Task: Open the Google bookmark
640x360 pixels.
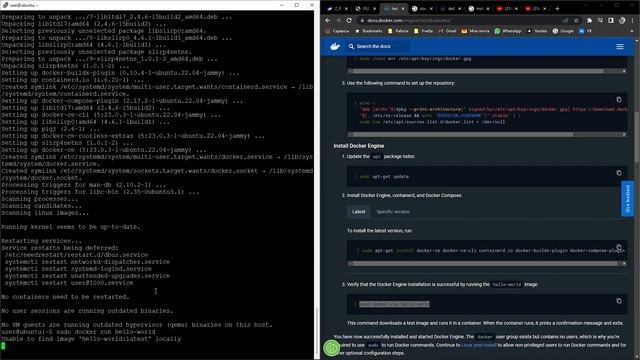Action: tap(563, 31)
